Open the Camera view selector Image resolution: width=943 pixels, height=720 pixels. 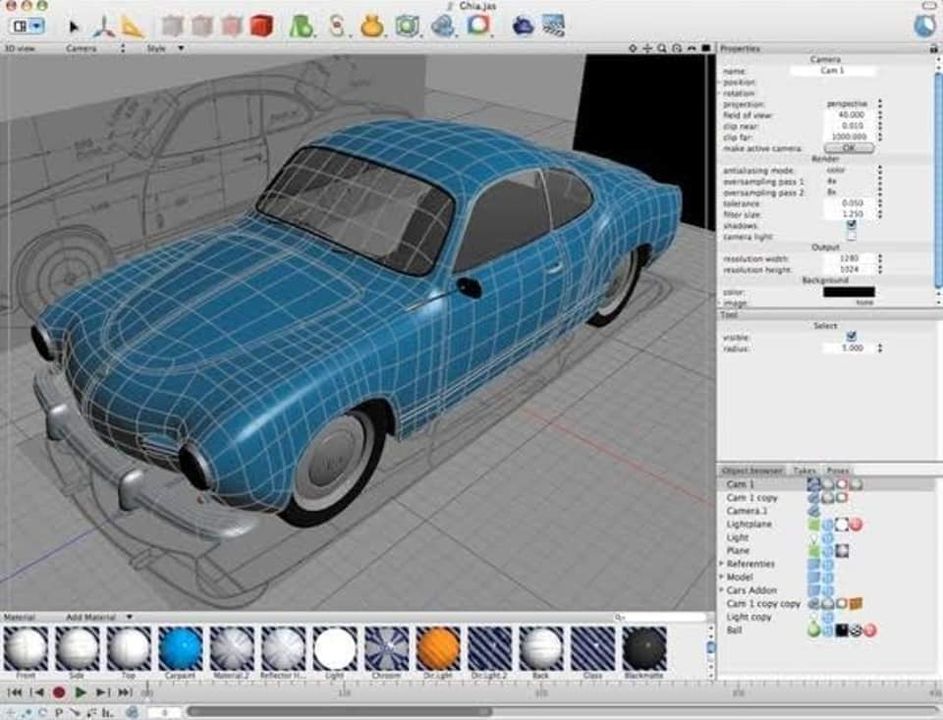click(x=96, y=48)
